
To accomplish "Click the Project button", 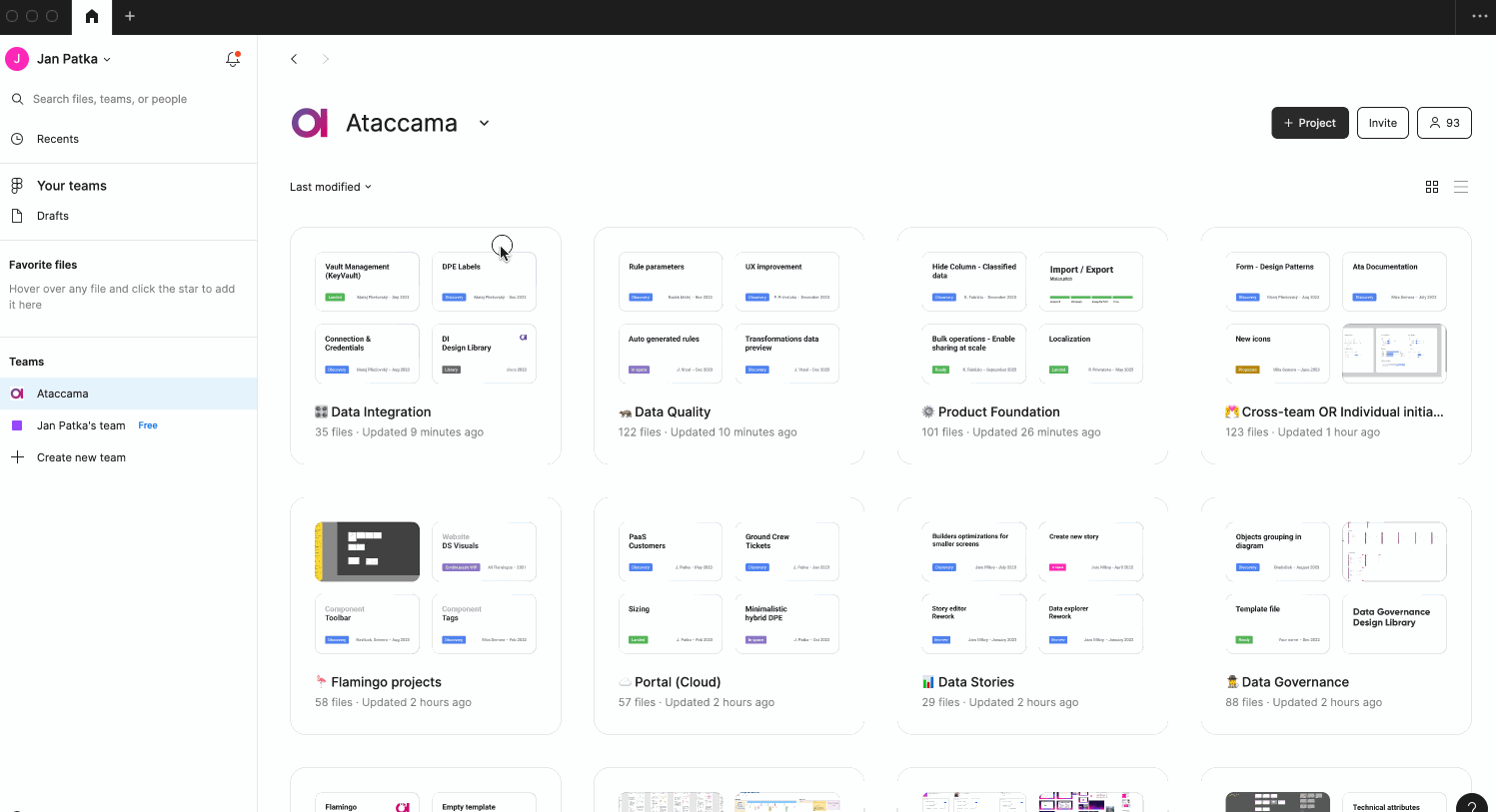I will click(1309, 123).
